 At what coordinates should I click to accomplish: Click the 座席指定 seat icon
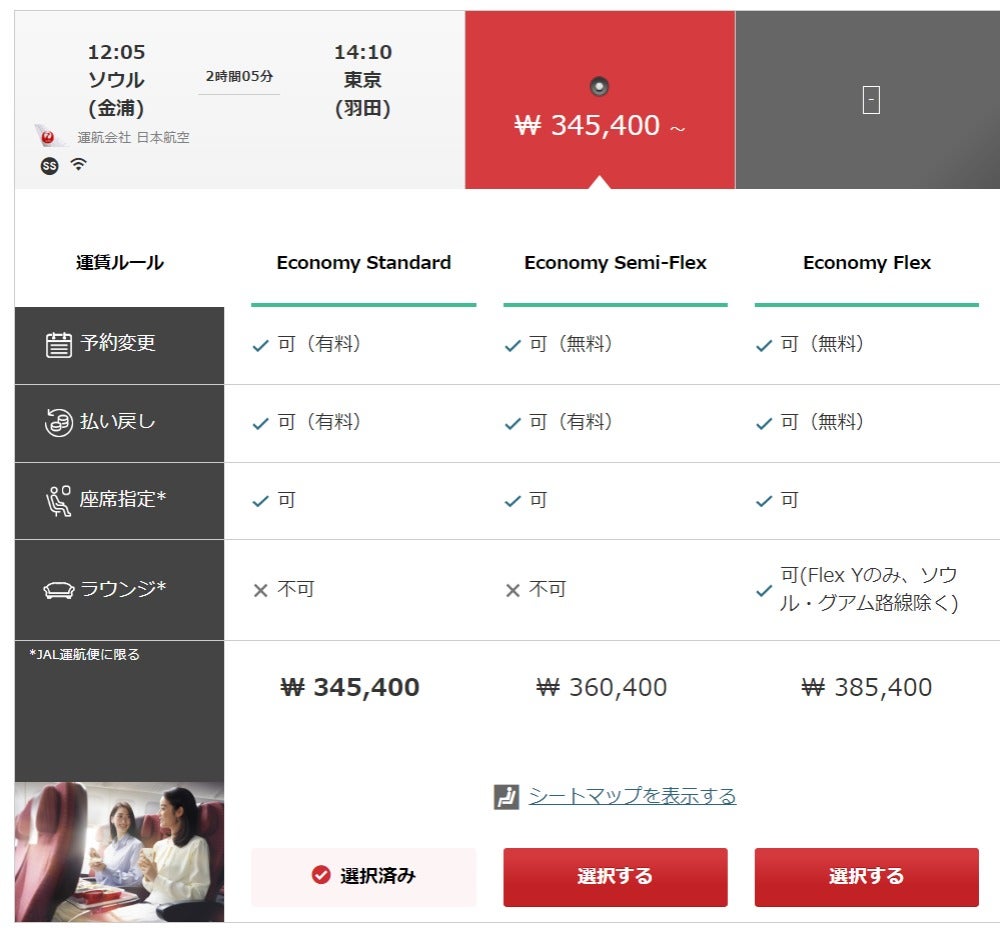click(x=59, y=500)
